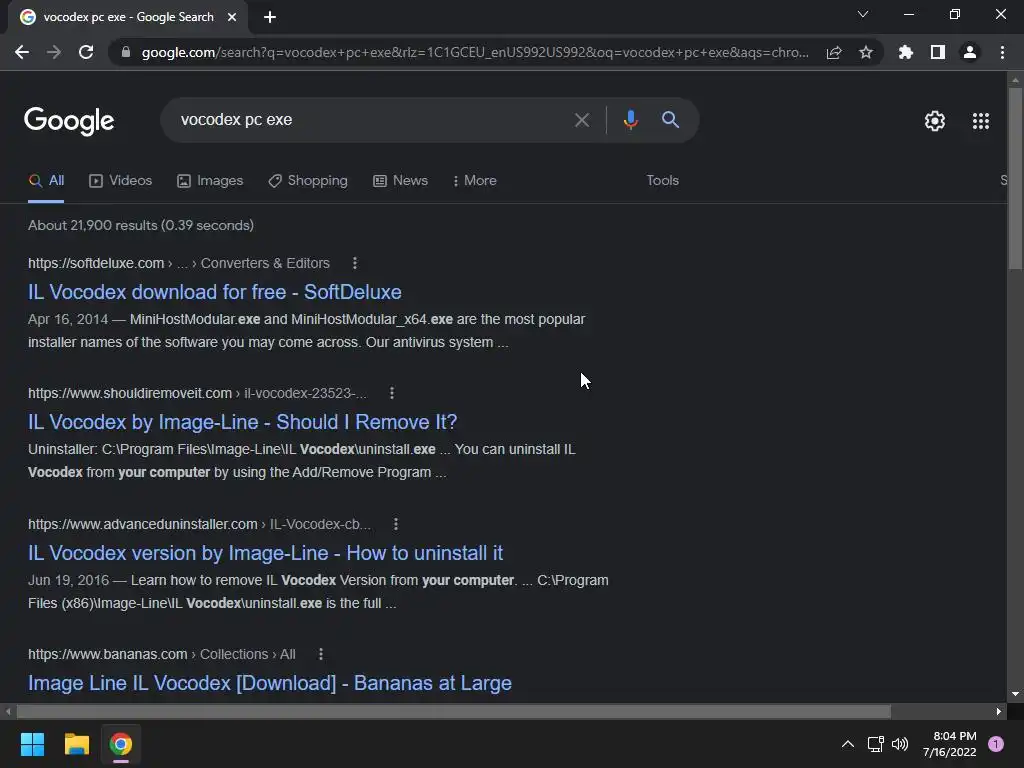Open the Extensions puzzle icon
The height and width of the screenshot is (768, 1024).
905,52
